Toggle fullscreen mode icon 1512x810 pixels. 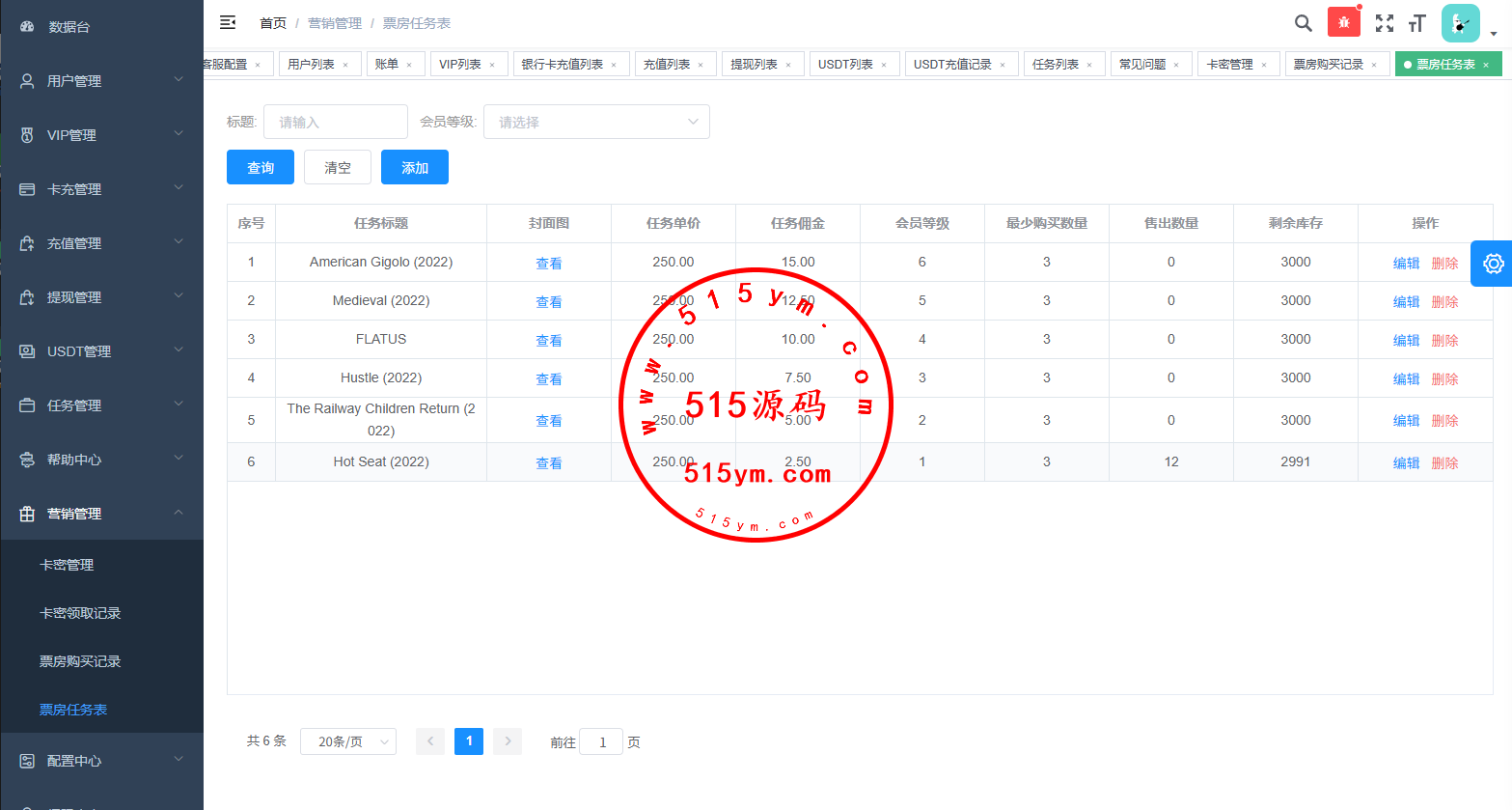point(1384,23)
